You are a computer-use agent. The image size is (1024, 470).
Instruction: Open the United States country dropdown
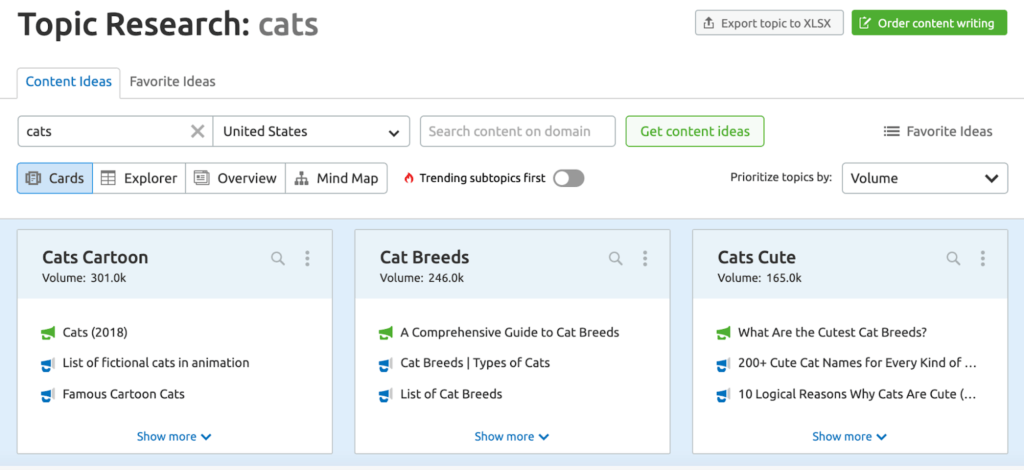tap(311, 131)
